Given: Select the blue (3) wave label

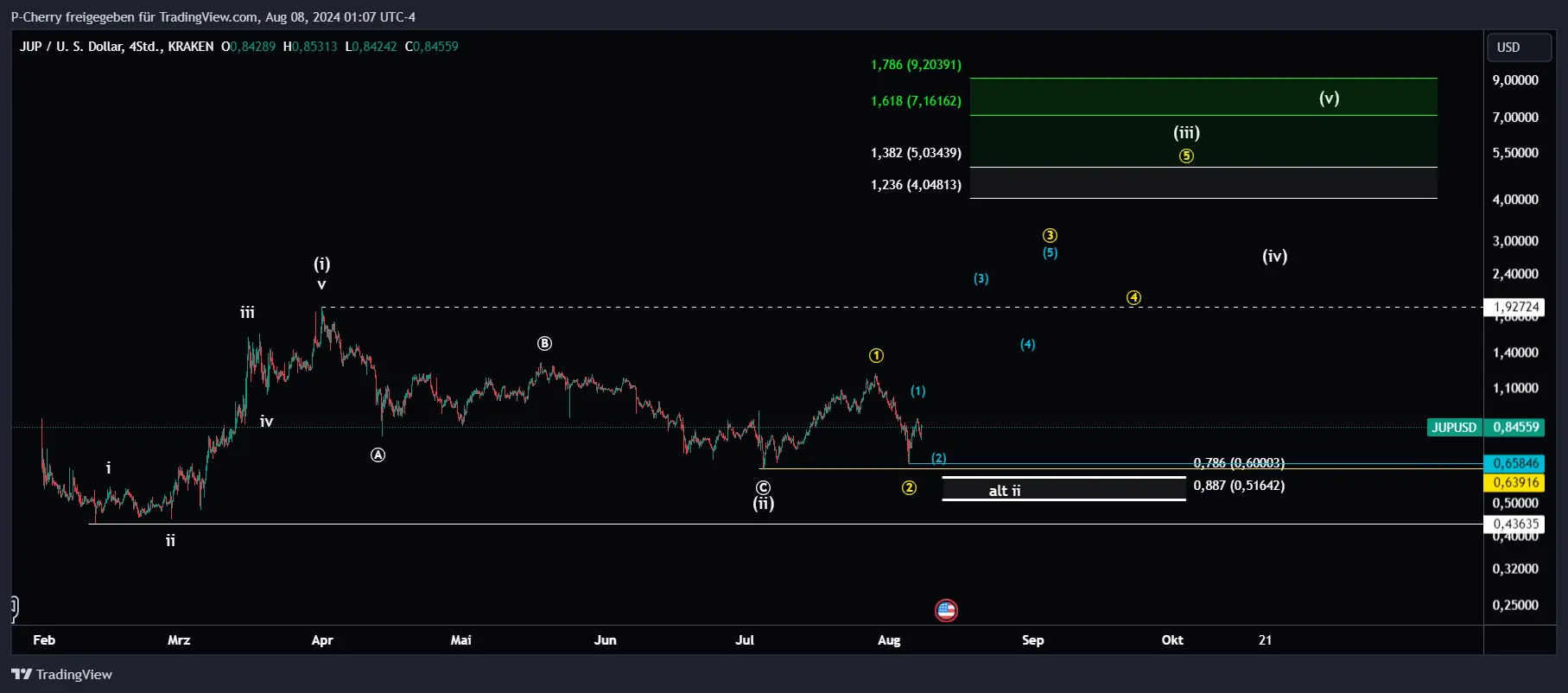Looking at the screenshot, I should (x=981, y=279).
